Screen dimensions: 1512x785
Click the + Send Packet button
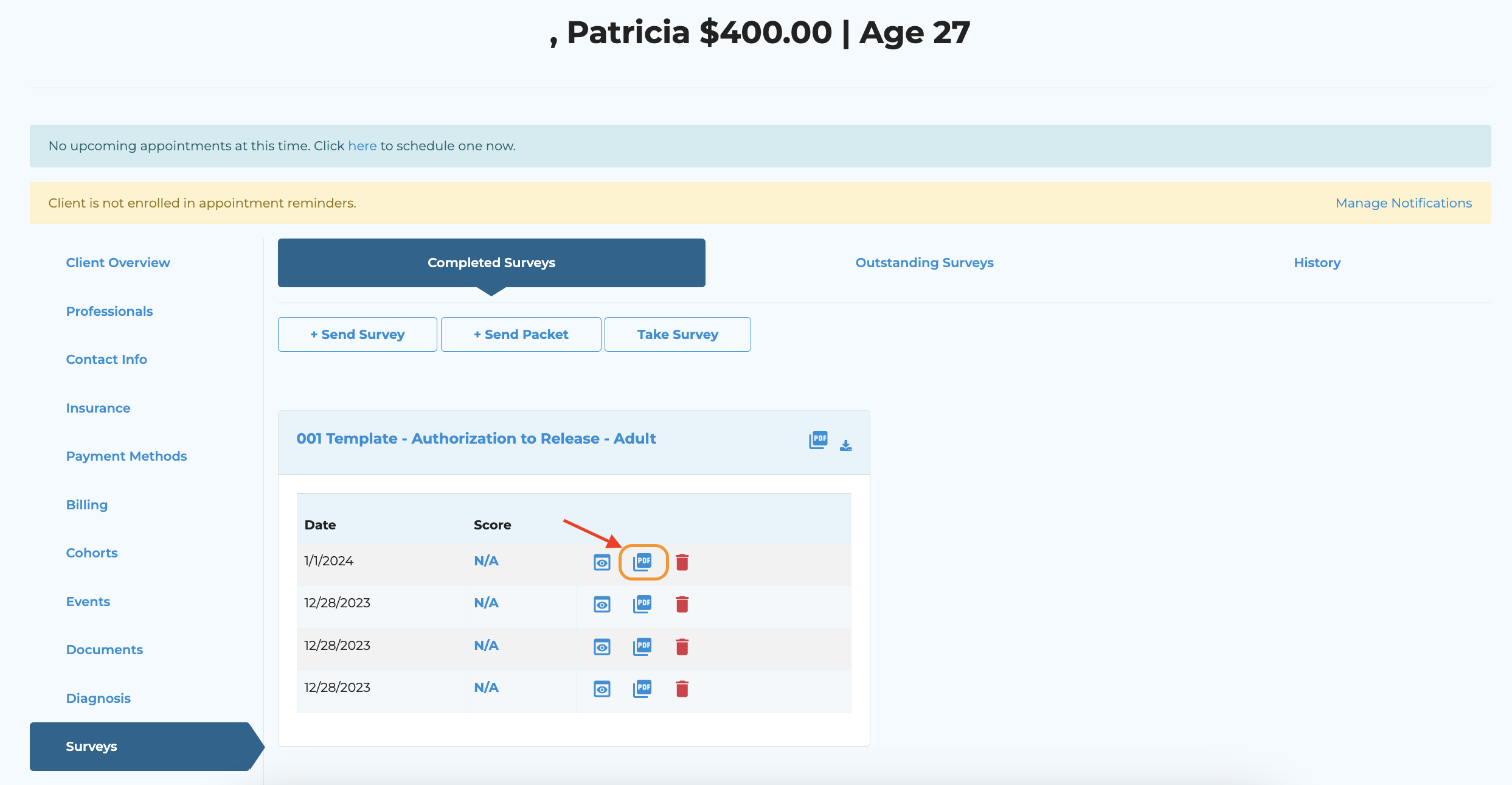(x=521, y=334)
